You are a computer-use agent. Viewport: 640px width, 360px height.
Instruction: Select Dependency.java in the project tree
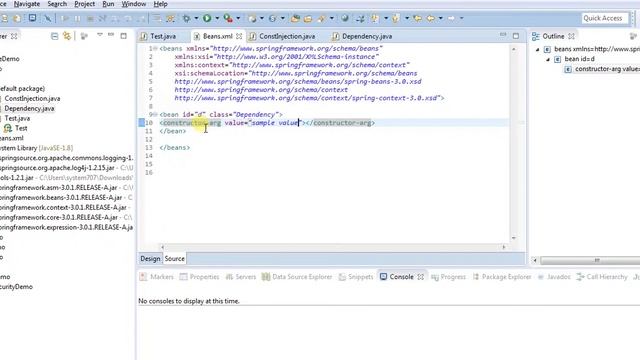29,109
